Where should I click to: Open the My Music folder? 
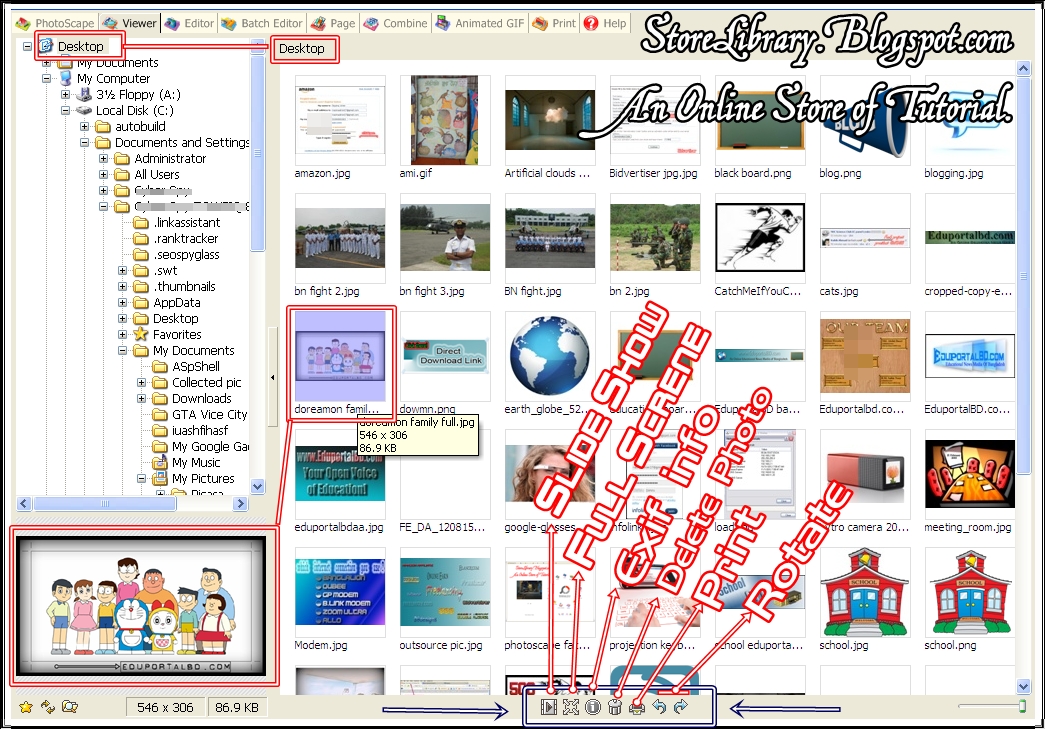point(196,462)
